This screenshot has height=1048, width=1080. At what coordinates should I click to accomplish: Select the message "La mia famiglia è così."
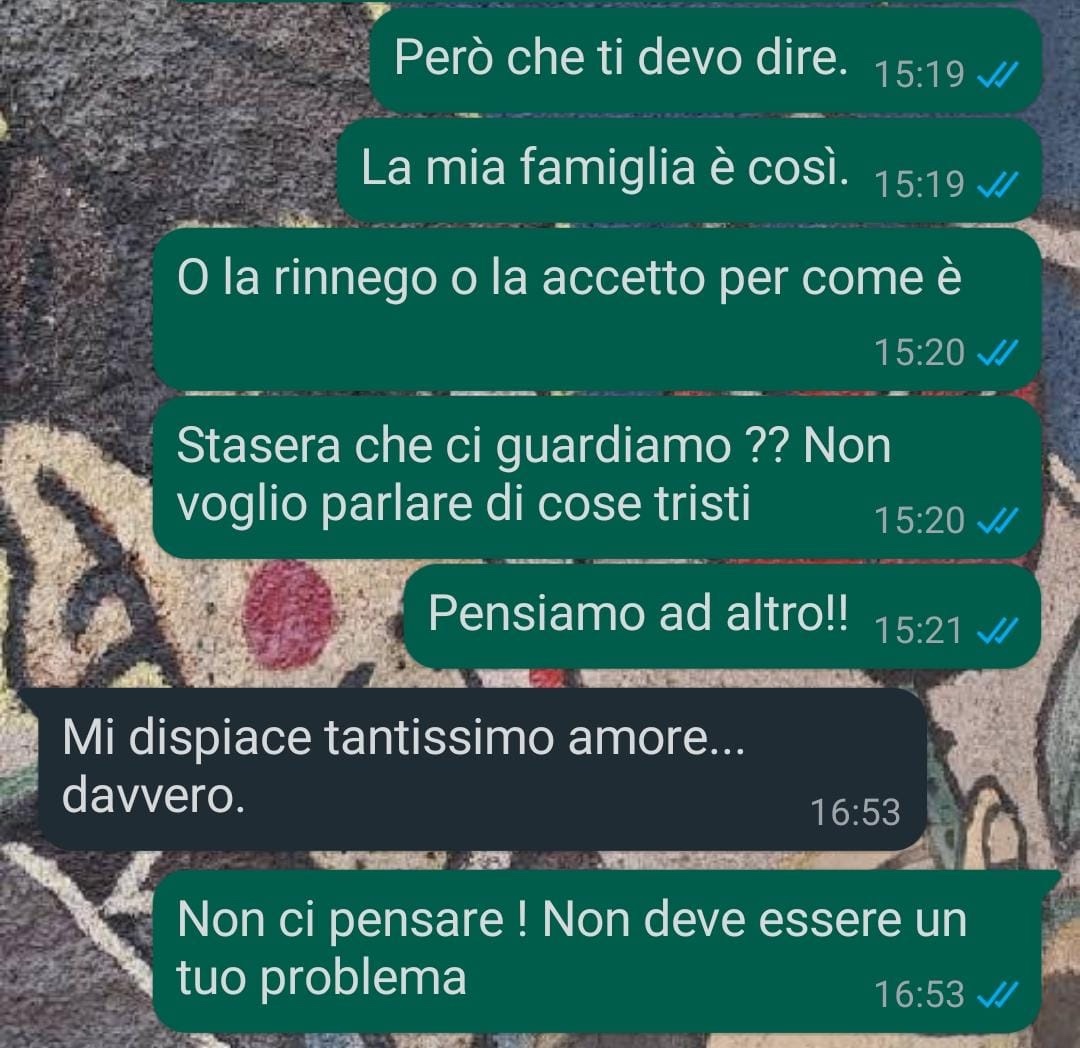(x=689, y=171)
